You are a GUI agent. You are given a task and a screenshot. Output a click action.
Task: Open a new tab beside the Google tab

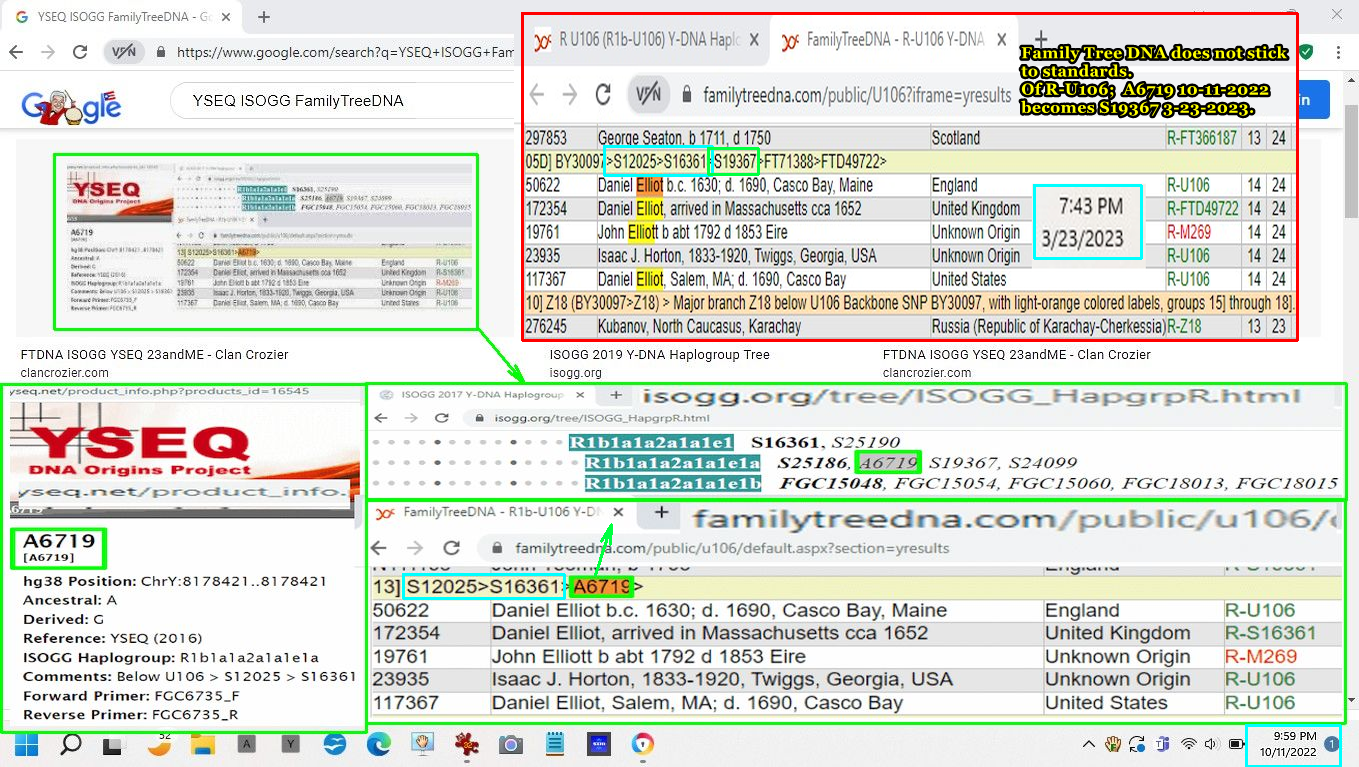tap(264, 17)
